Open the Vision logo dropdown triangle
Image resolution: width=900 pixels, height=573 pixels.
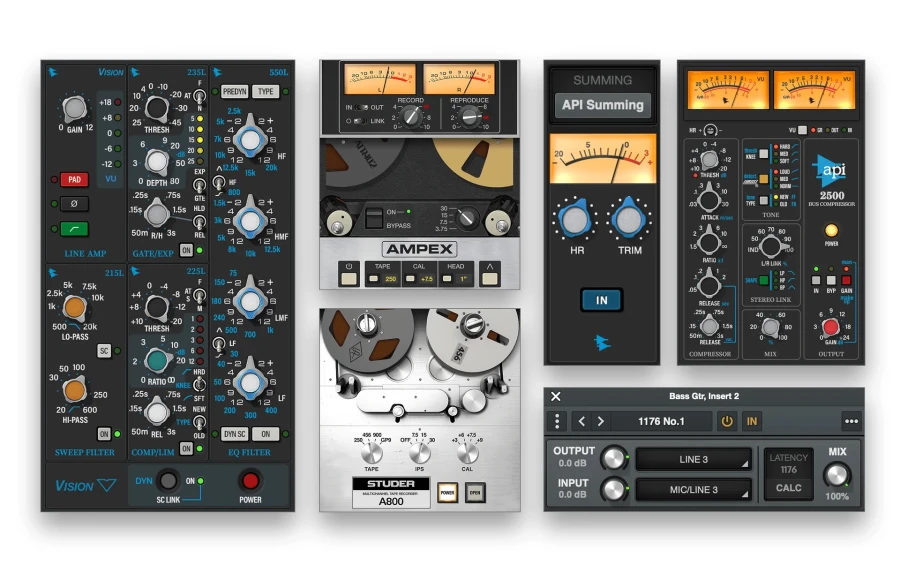[107, 485]
